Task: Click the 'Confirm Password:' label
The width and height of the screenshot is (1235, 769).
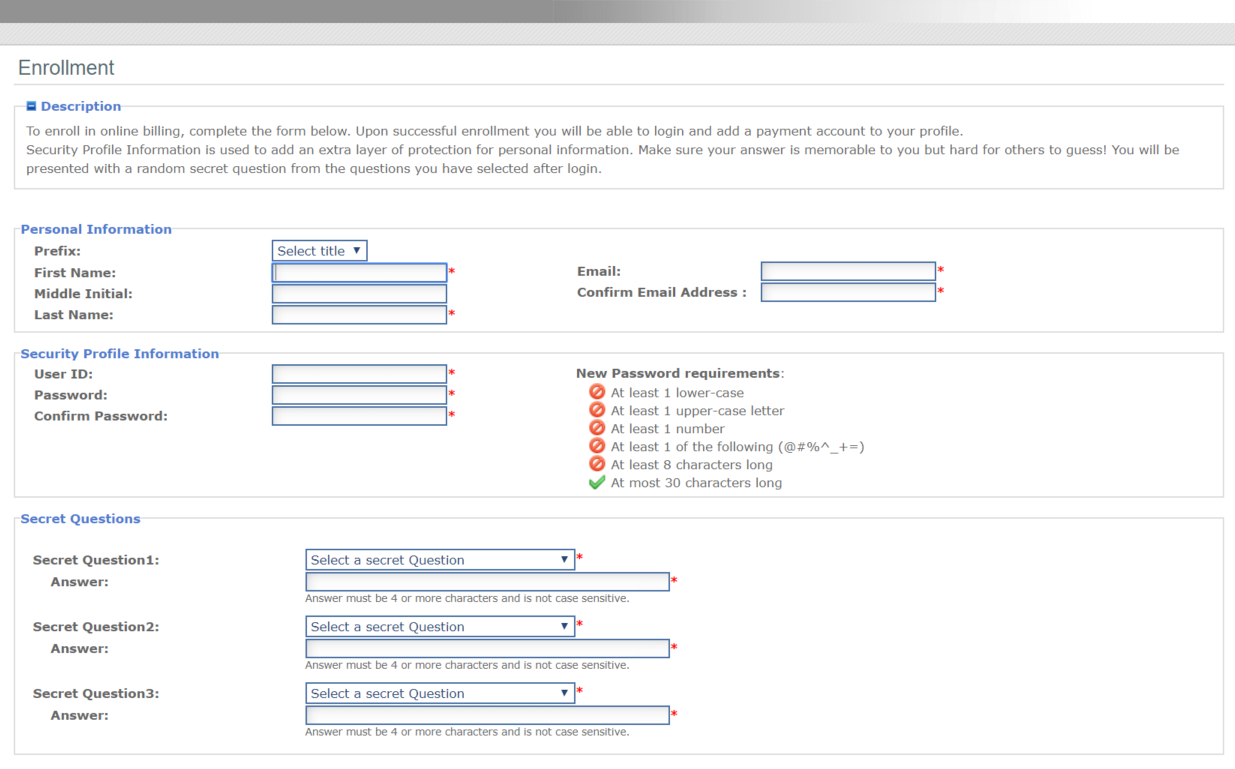Action: click(101, 416)
